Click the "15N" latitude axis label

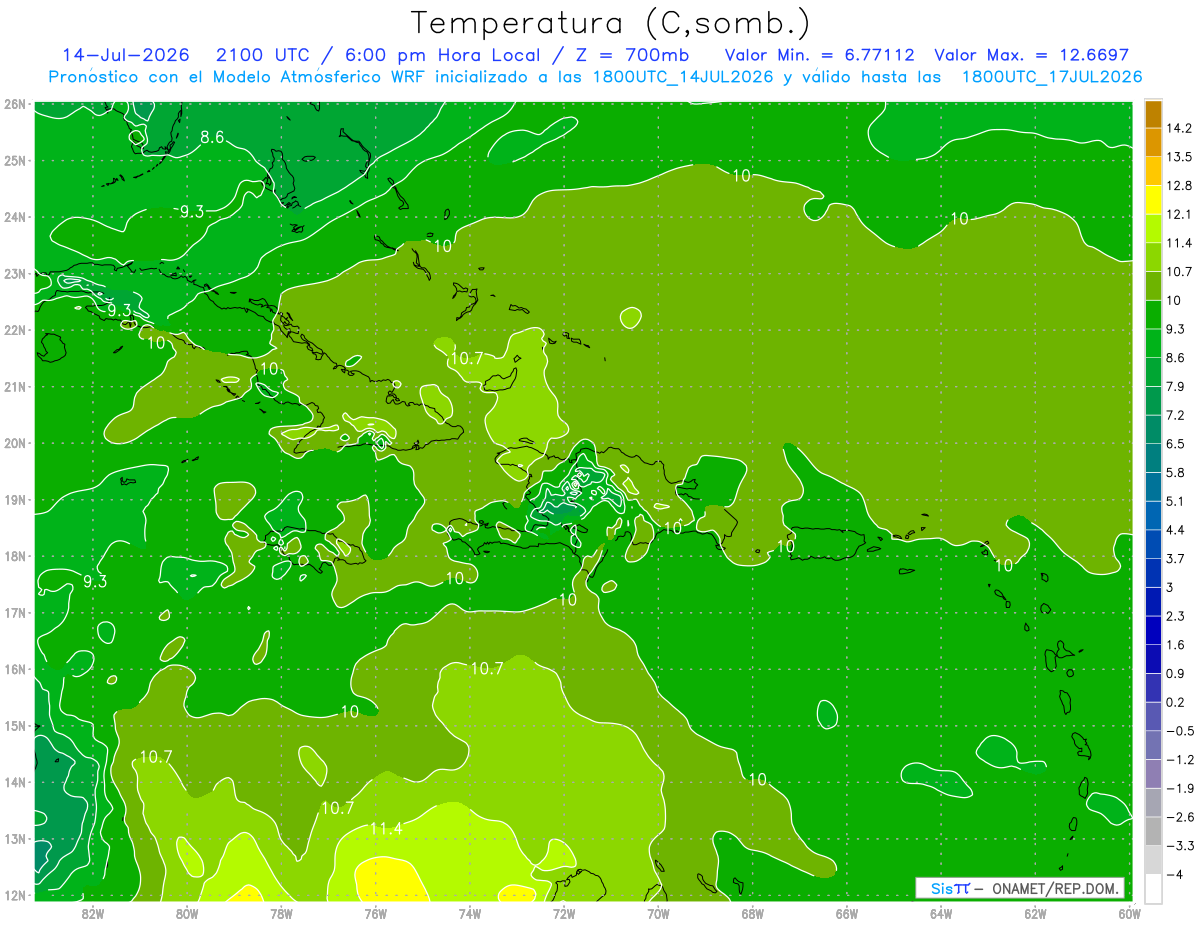[x=14, y=726]
